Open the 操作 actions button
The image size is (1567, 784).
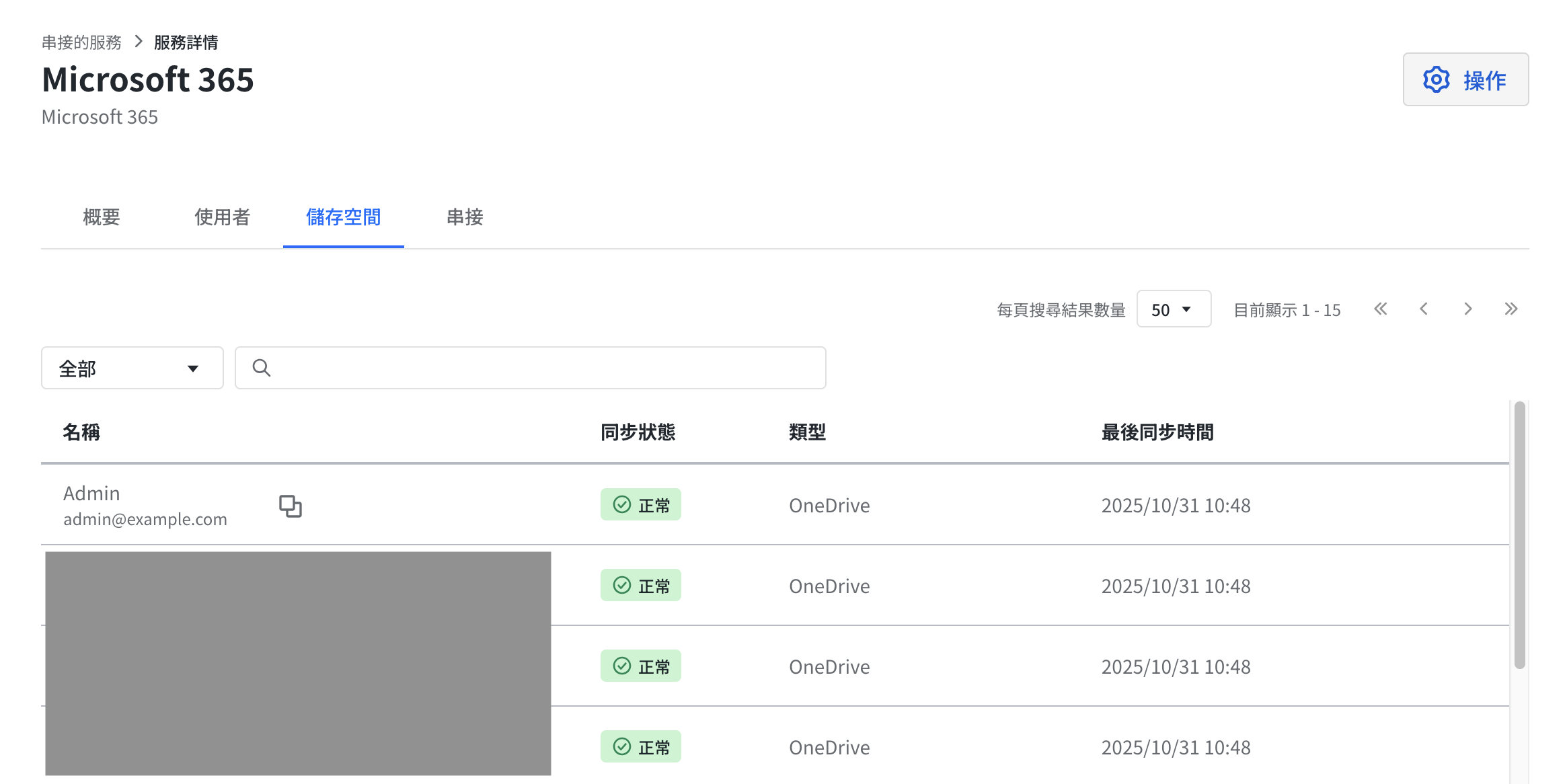click(1465, 79)
